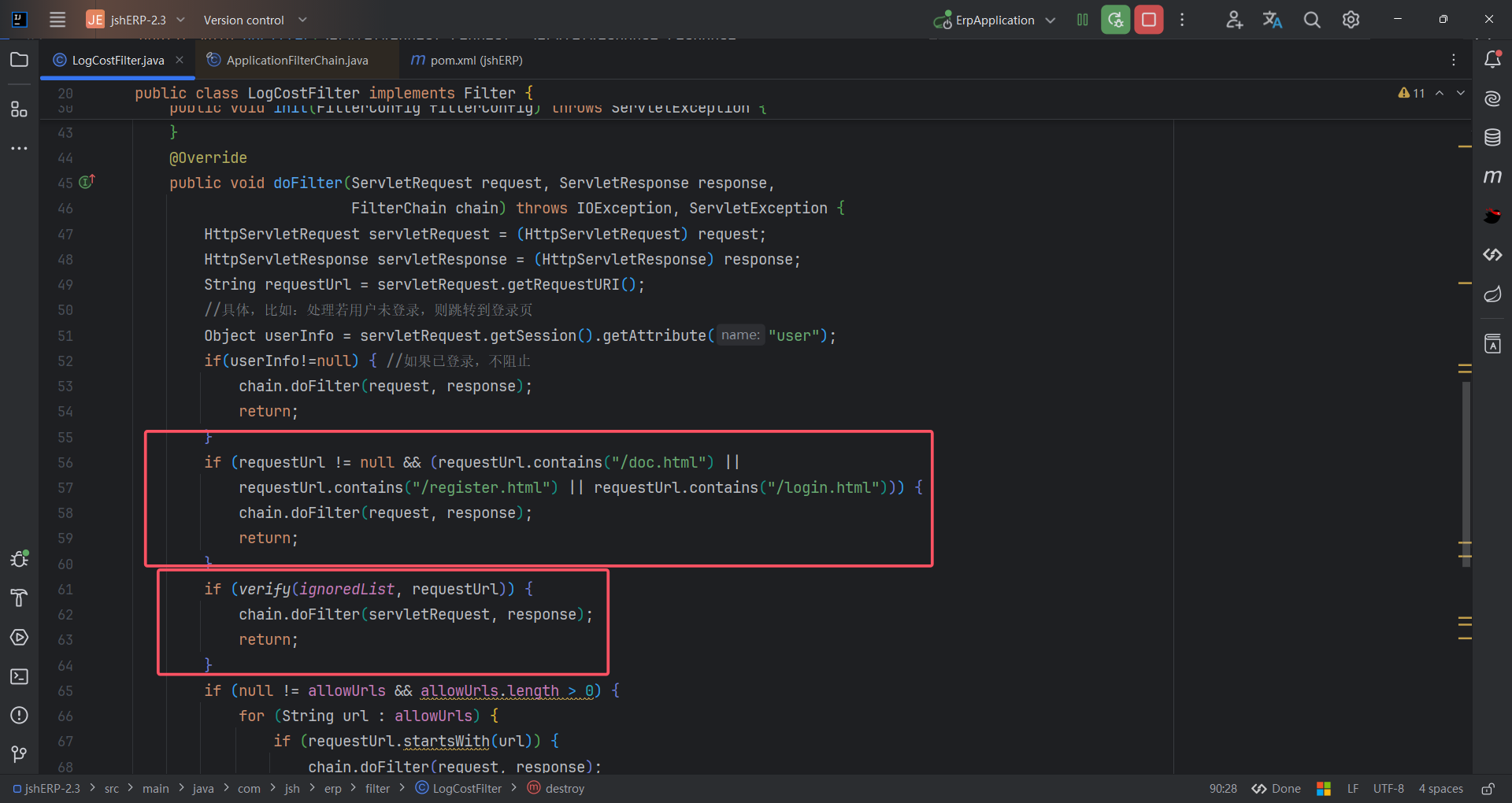Viewport: 1512px width, 803px height.
Task: Open the 4 spaces indent selector
Action: coord(1441,788)
